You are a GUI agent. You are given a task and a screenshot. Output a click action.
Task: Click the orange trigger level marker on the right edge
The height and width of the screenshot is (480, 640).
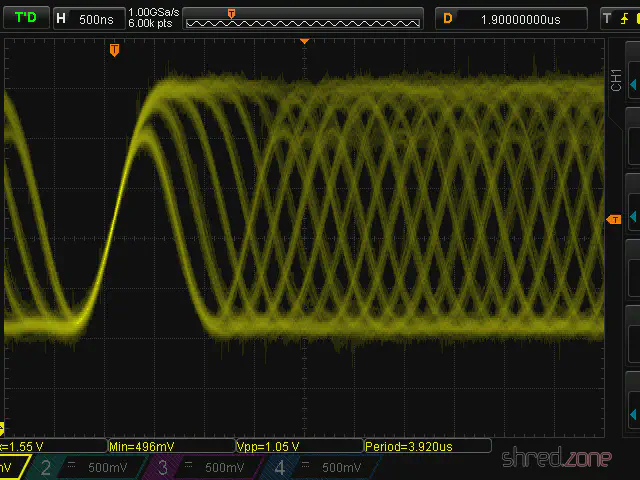[x=614, y=219]
